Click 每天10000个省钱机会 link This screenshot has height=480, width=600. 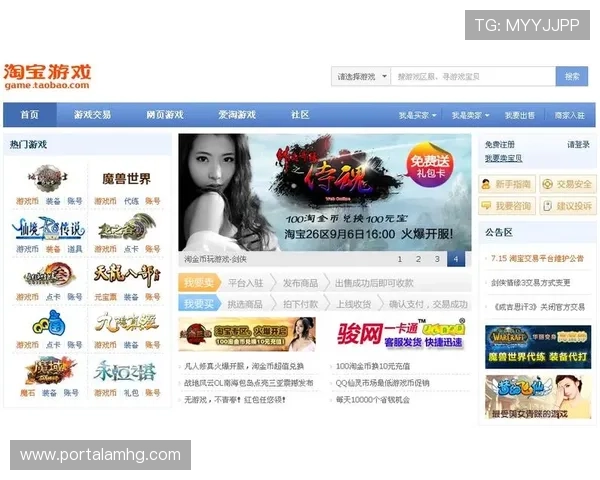coord(373,400)
